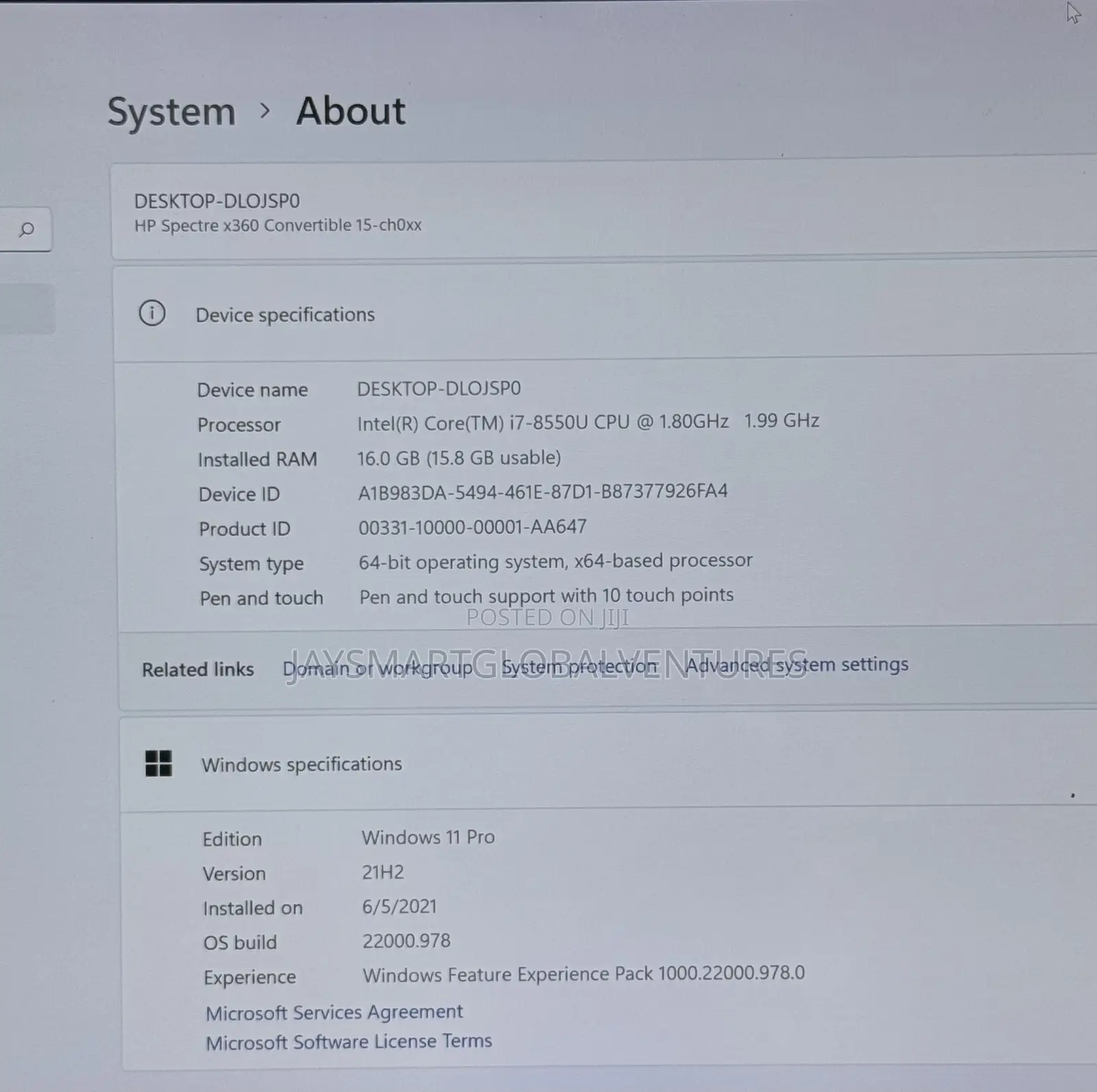This screenshot has height=1092, width=1097.
Task: Select the Windows Feature Experience Pack text
Action: point(583,974)
